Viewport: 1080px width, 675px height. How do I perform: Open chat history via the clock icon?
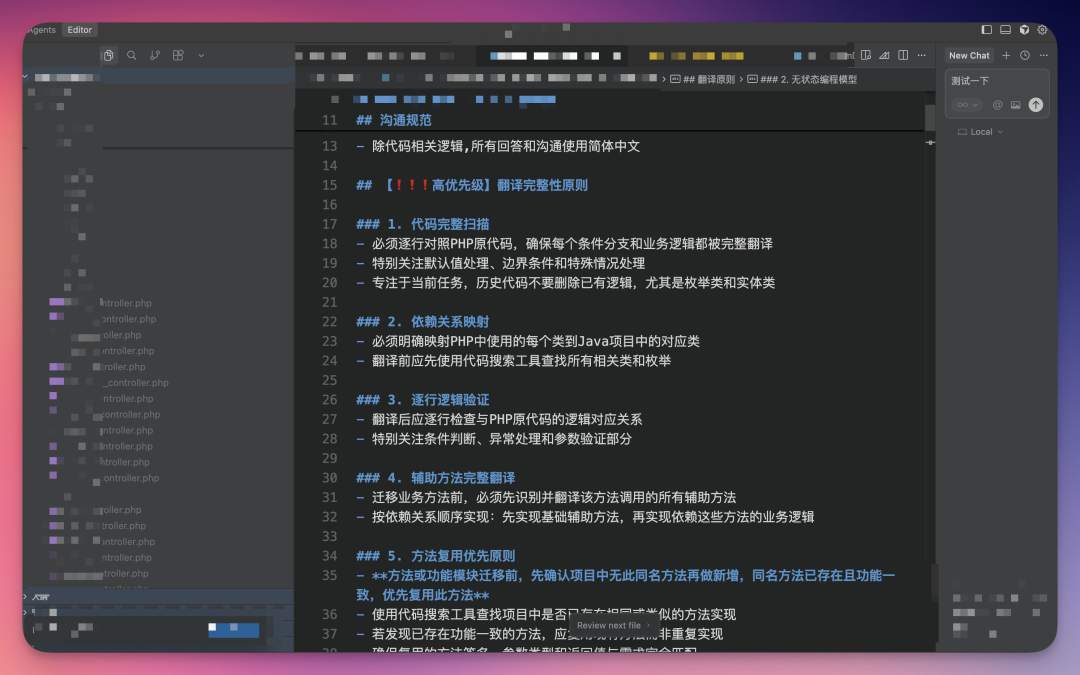(x=1025, y=55)
